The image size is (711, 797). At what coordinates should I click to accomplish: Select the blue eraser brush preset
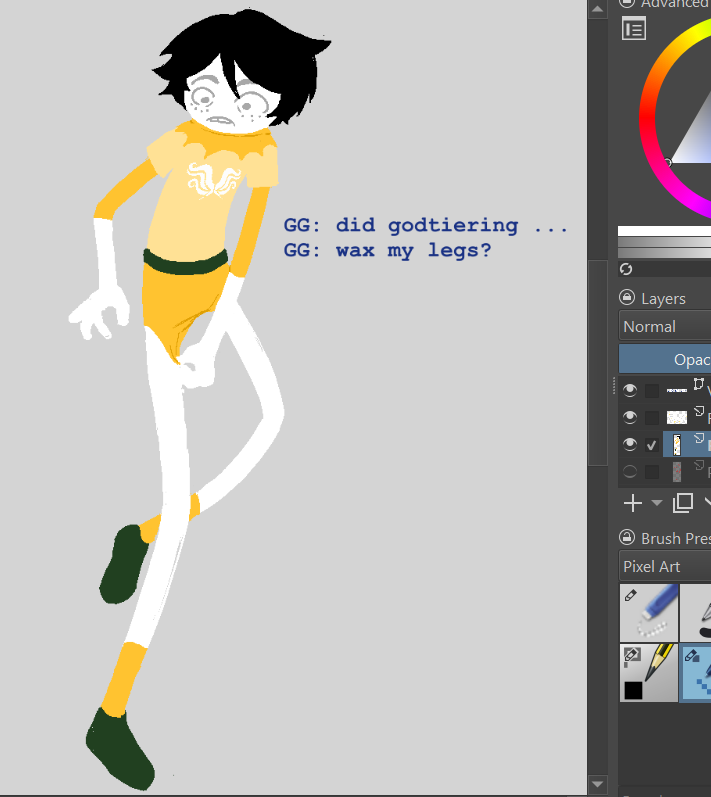649,612
